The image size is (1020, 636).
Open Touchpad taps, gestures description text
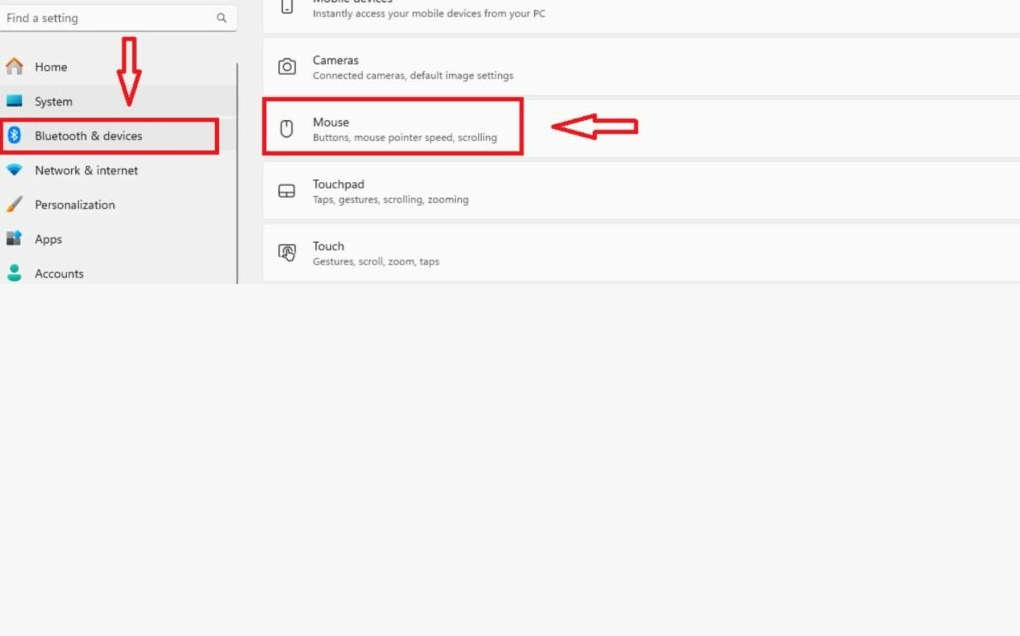tap(390, 200)
